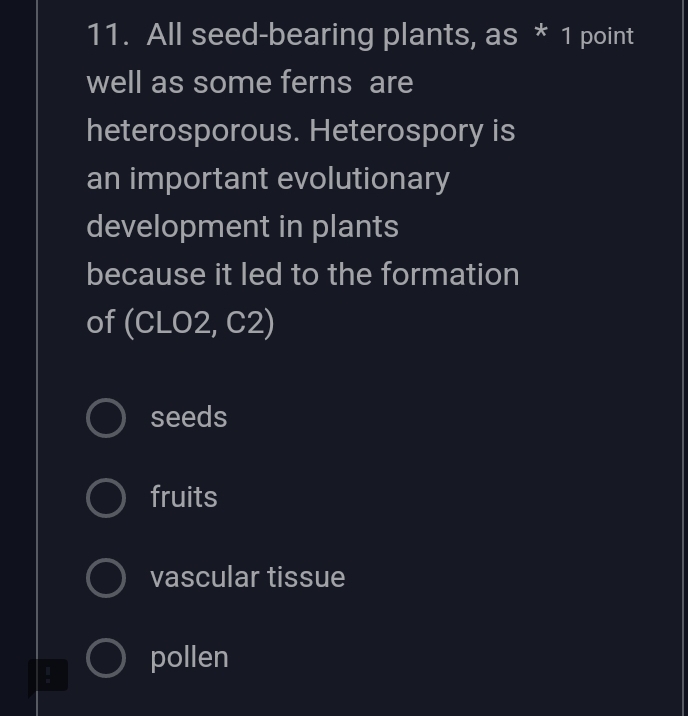The image size is (688, 716).
Task: Choose the "fruits" radio button
Action: [106, 498]
